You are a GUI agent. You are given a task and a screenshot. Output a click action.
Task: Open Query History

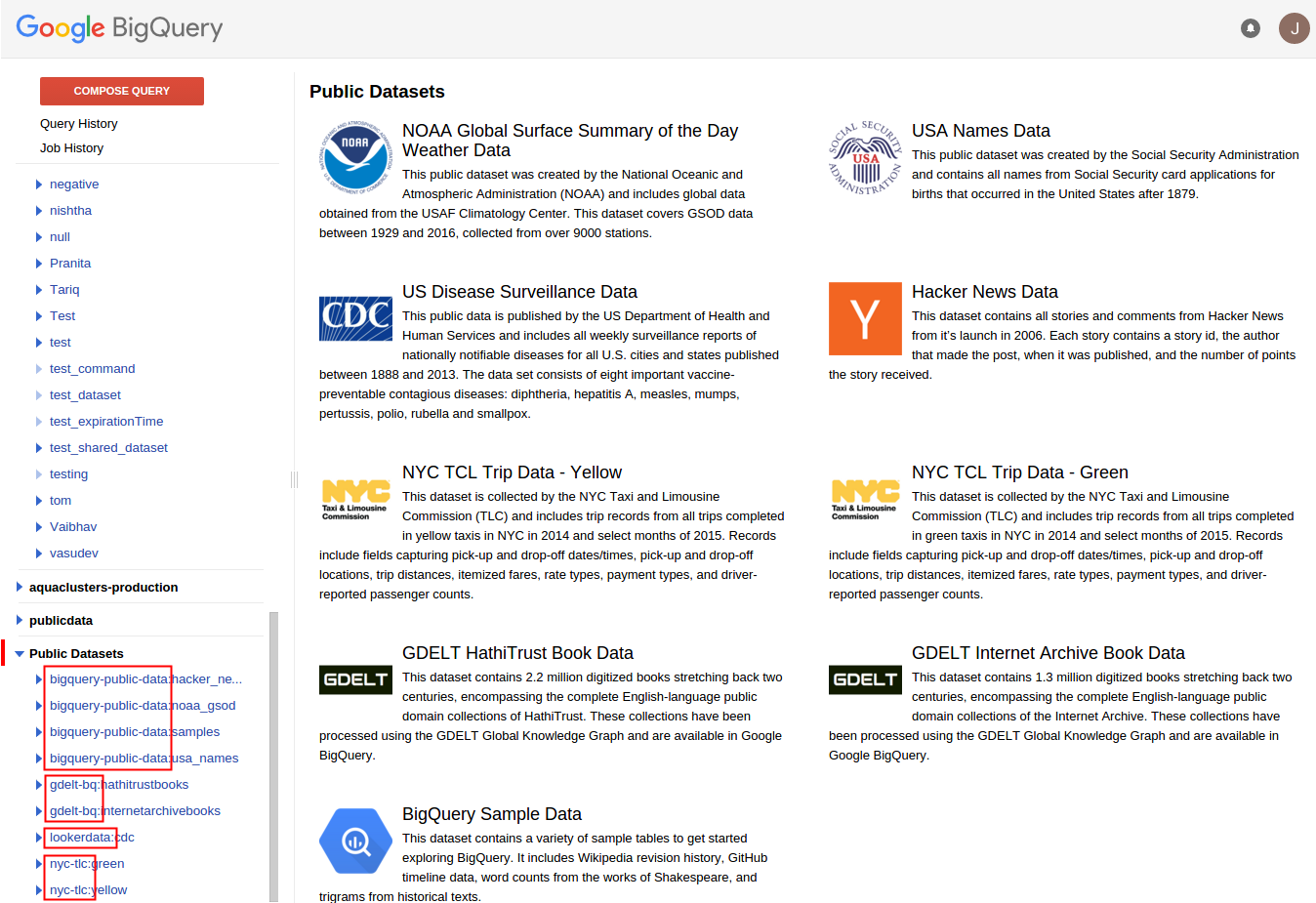coord(79,124)
